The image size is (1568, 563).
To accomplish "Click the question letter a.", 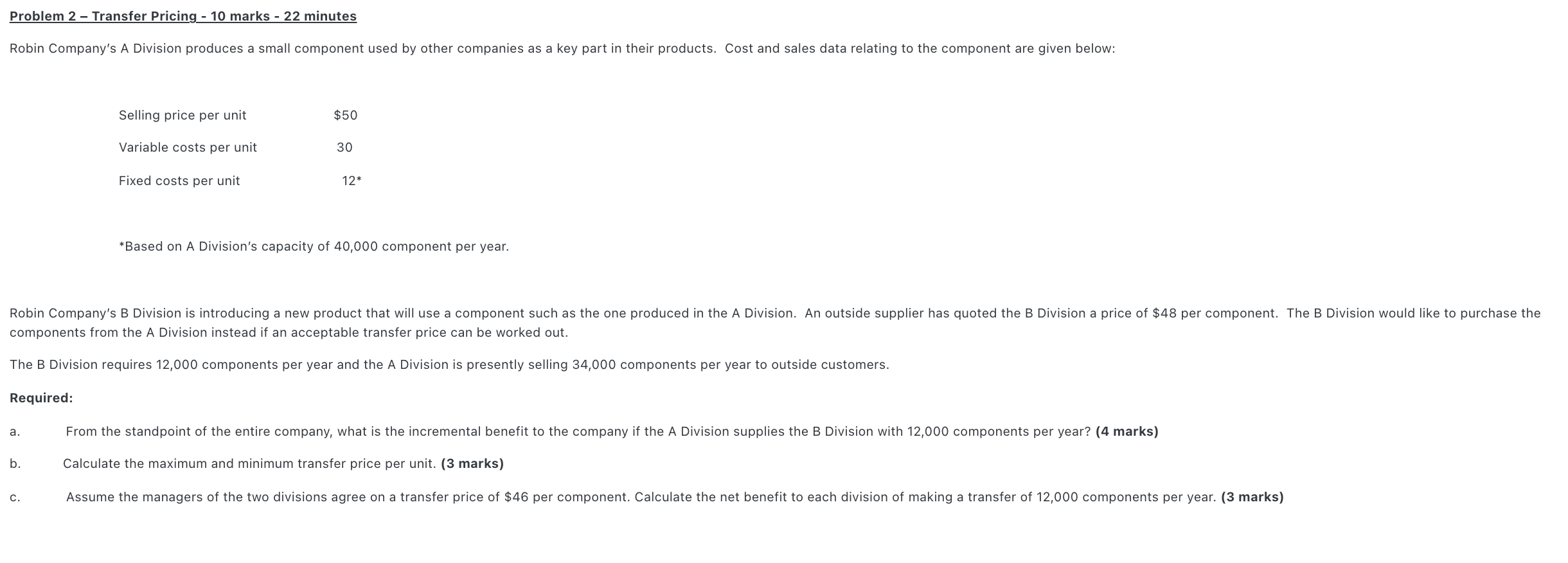I will coord(15,432).
